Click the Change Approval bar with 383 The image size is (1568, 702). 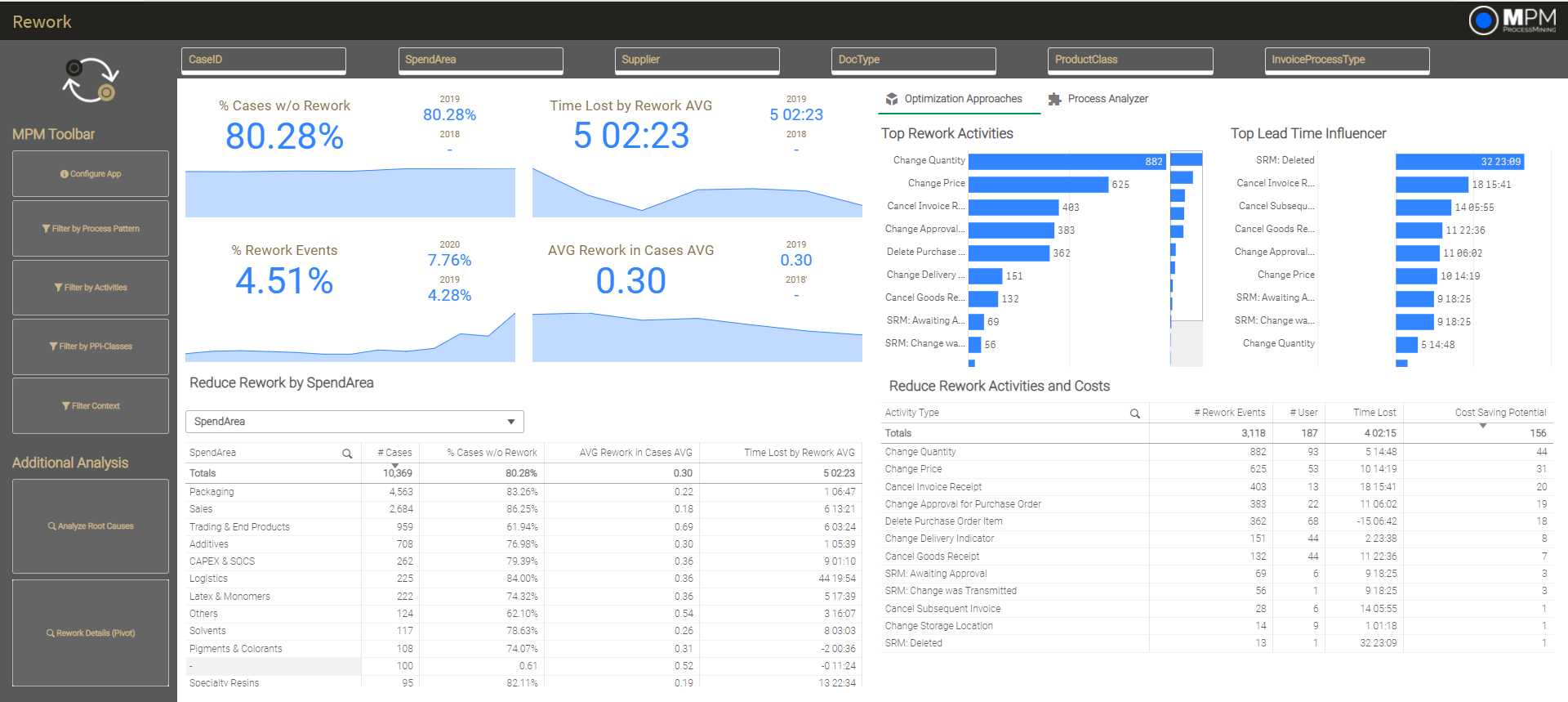click(x=1011, y=230)
